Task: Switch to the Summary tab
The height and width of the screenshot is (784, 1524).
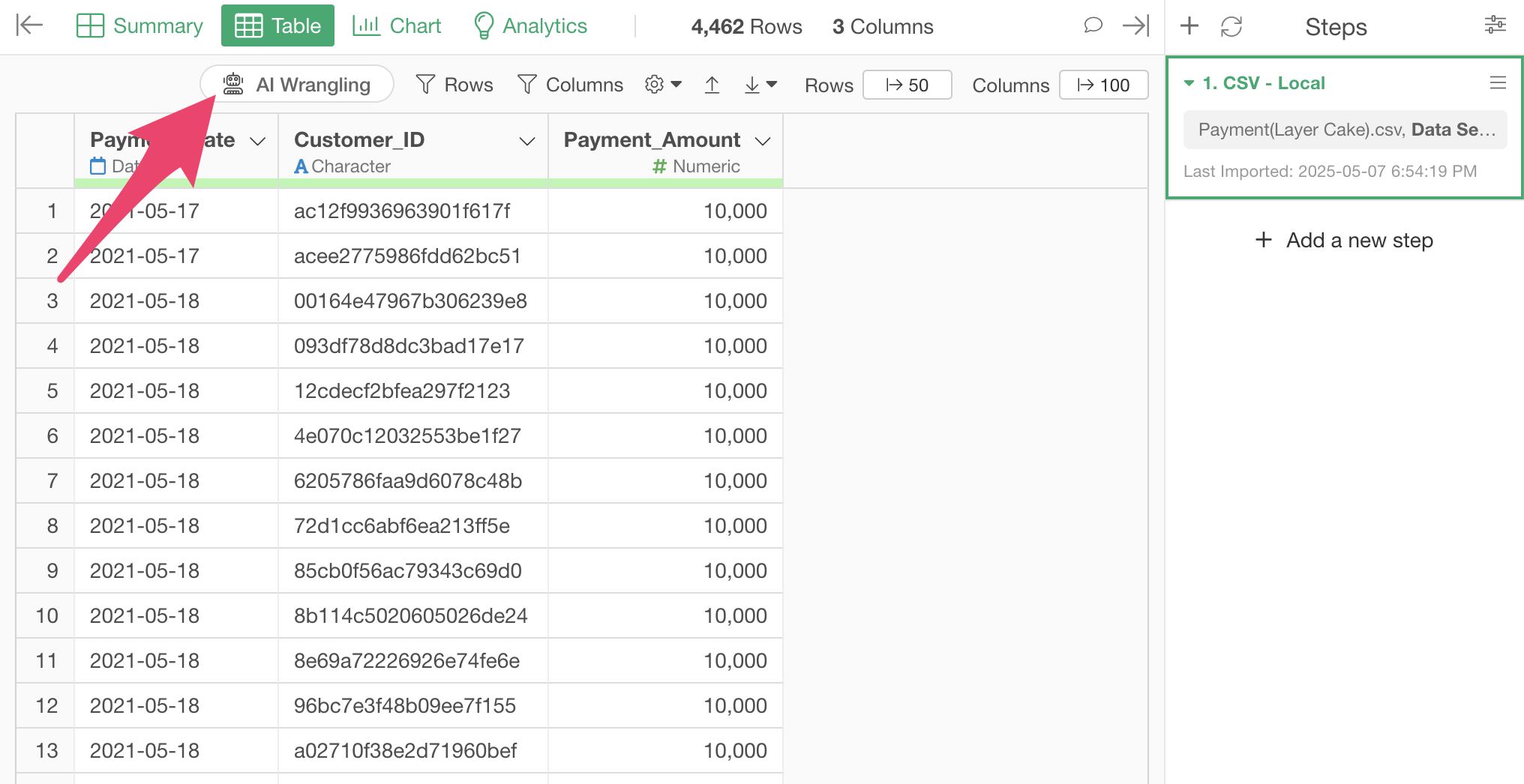Action: (x=140, y=25)
